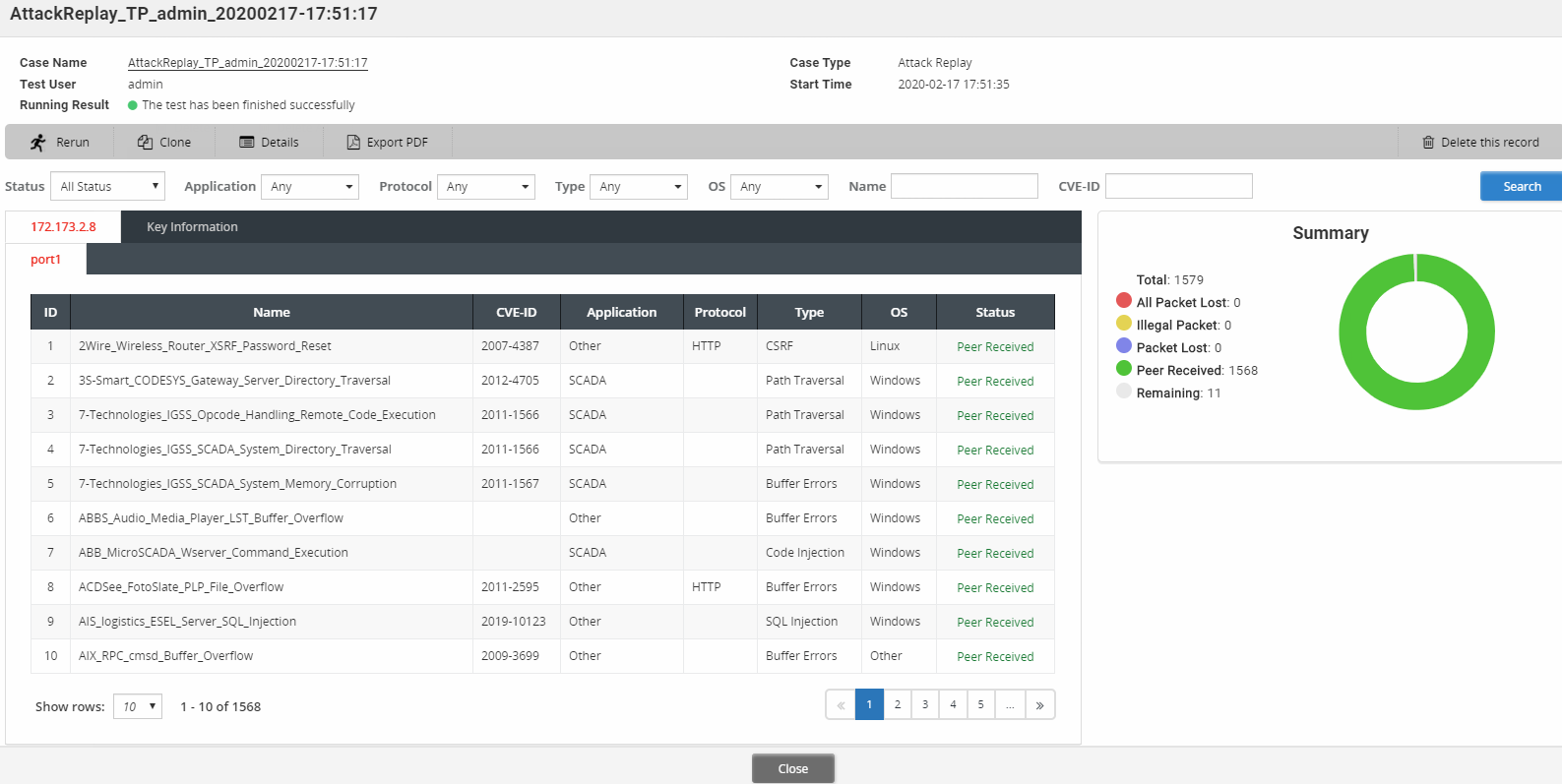Open the OS filter dropdown

(x=780, y=187)
